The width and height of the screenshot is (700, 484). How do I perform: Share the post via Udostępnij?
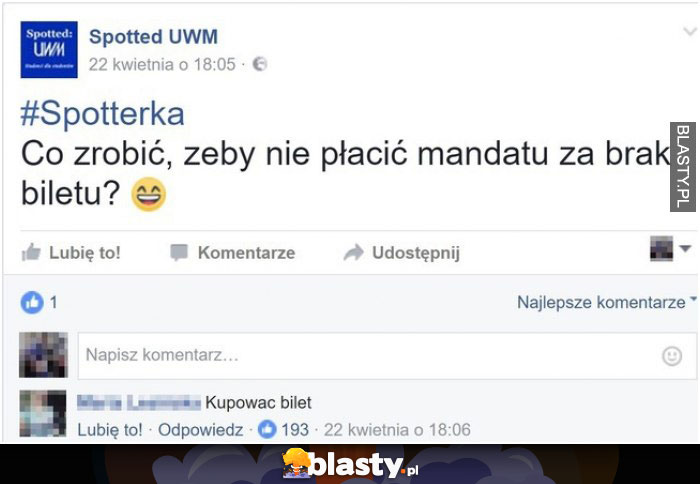tap(401, 253)
